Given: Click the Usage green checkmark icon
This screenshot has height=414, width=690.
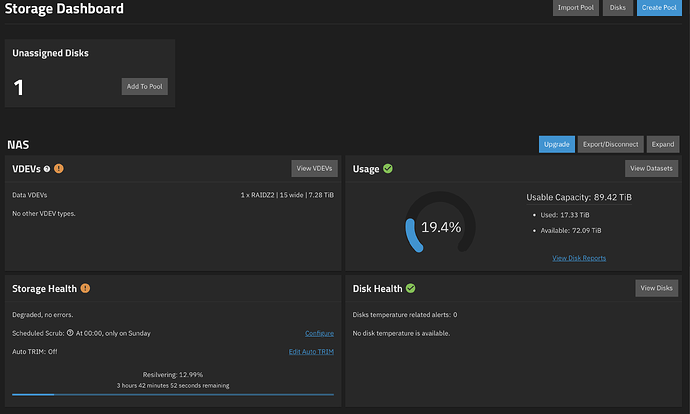Looking at the screenshot, I should pyautogui.click(x=388, y=168).
